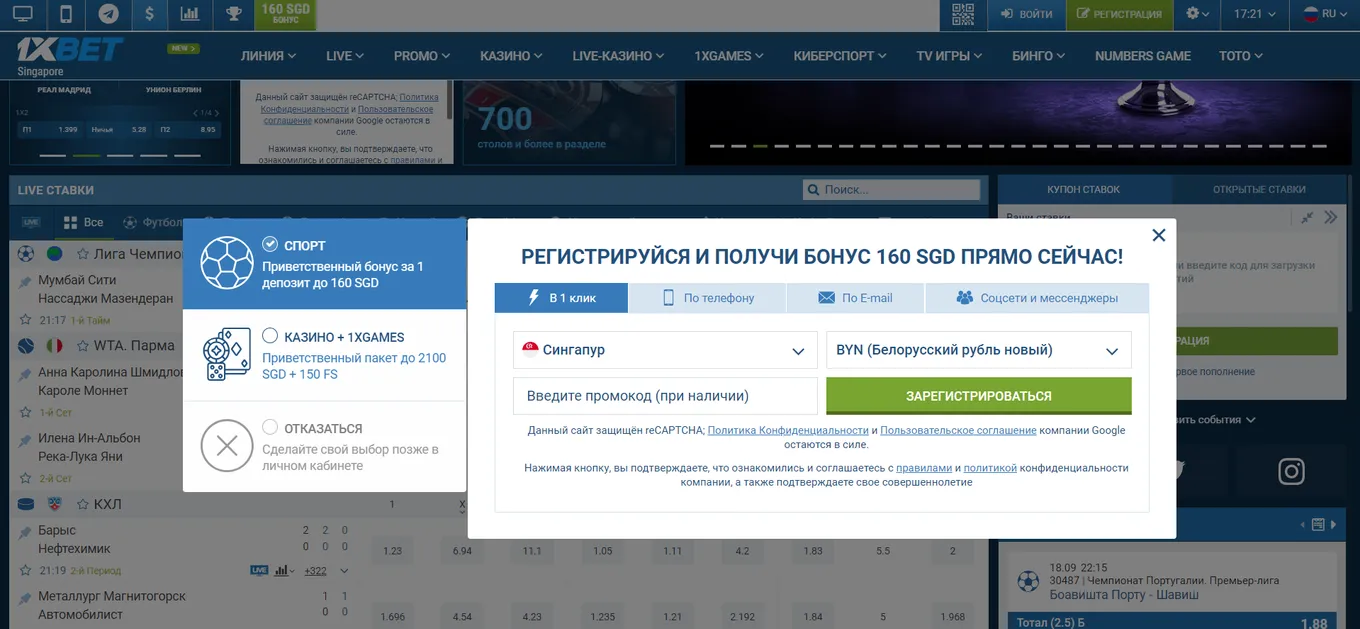Viewport: 1360px width, 629px height.
Task: Open the RU language dropdown
Action: point(1326,14)
